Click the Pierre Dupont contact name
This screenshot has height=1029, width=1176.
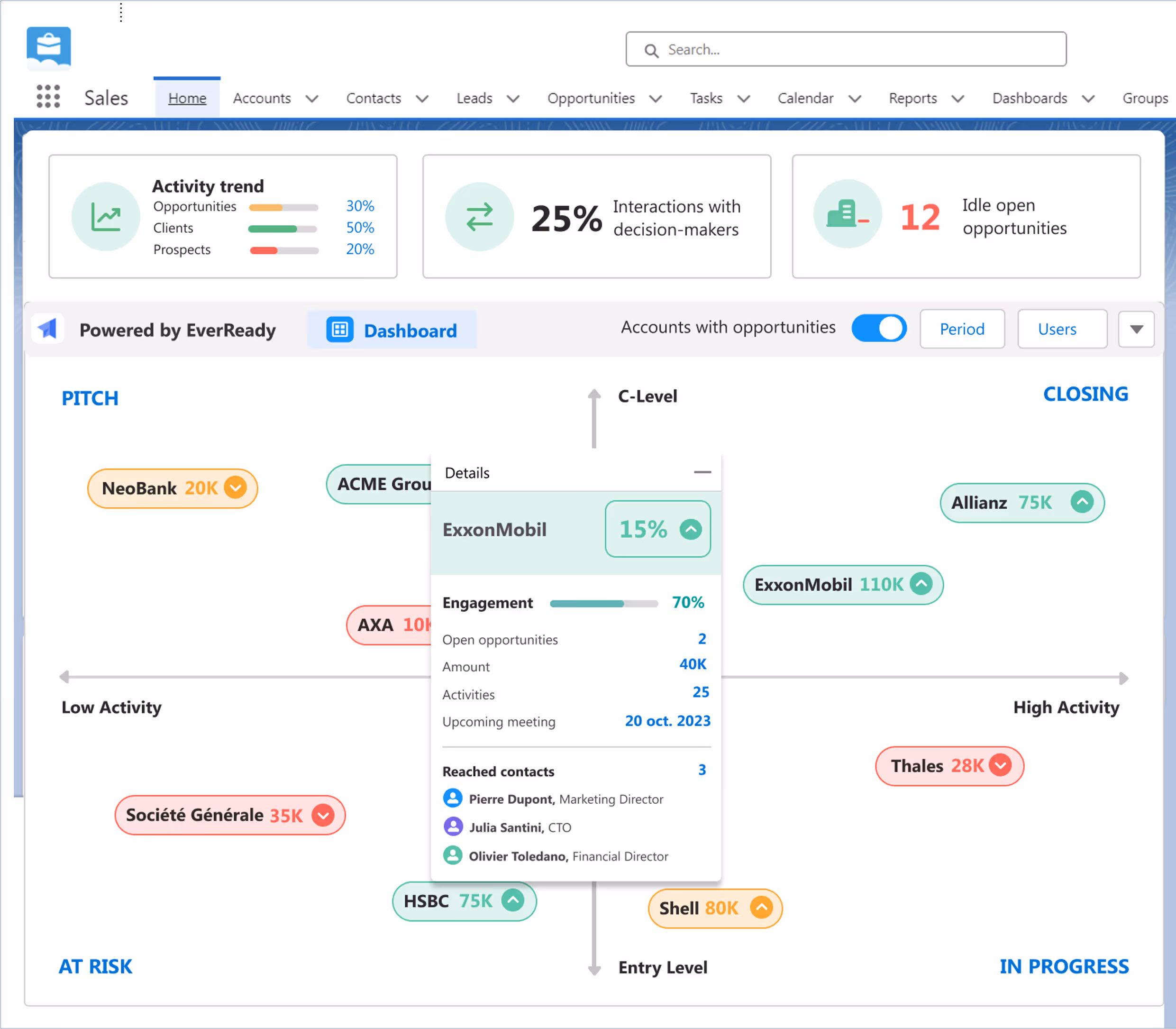(511, 799)
